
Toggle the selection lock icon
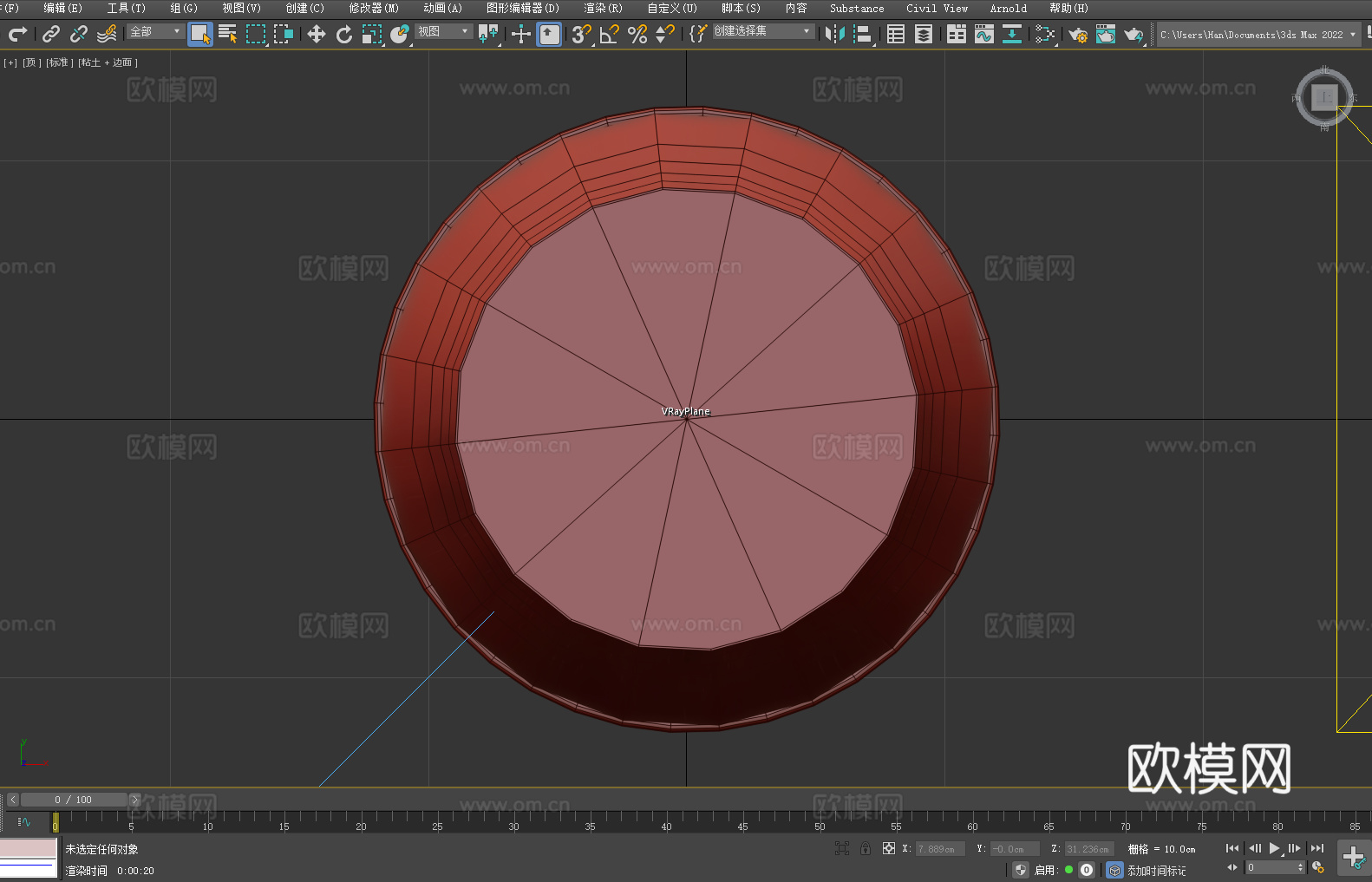866,848
